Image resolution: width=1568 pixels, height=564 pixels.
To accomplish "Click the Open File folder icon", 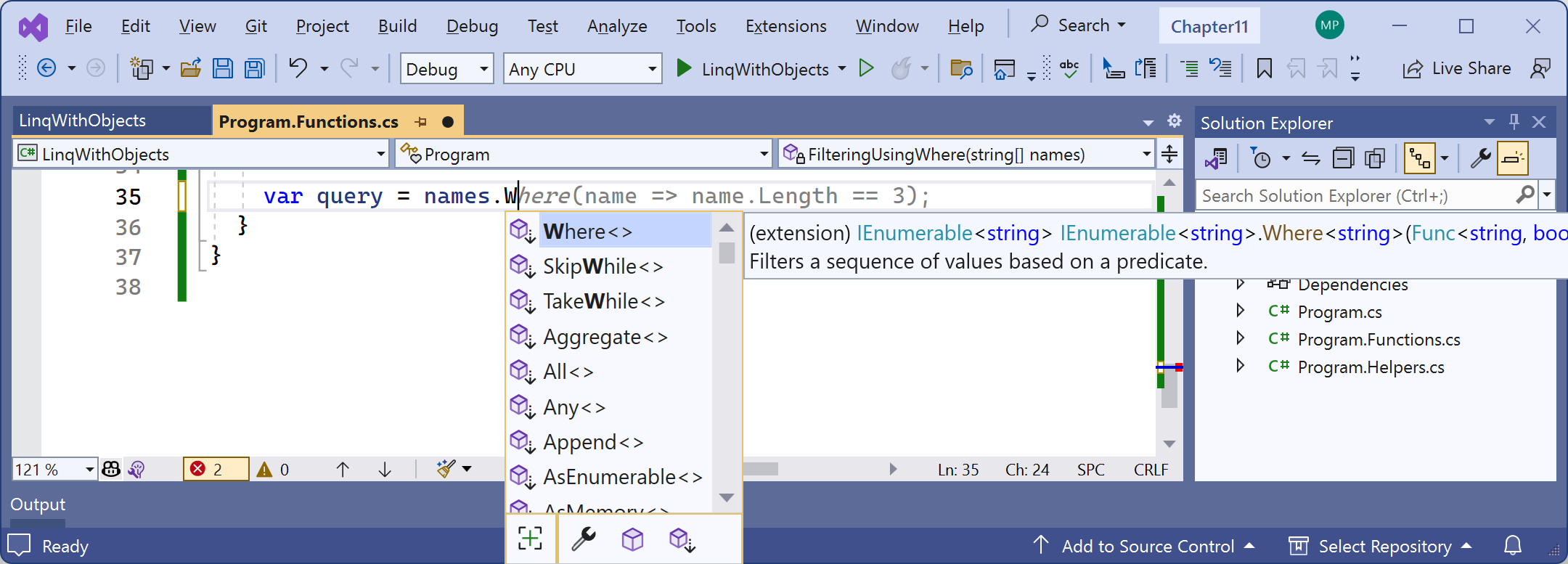I will tap(191, 69).
